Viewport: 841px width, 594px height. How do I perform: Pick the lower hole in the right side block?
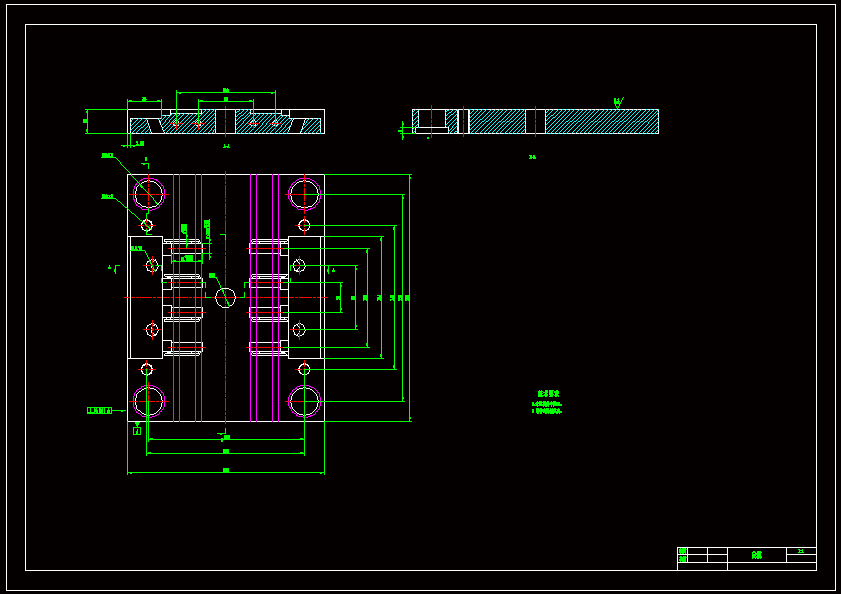pos(299,329)
